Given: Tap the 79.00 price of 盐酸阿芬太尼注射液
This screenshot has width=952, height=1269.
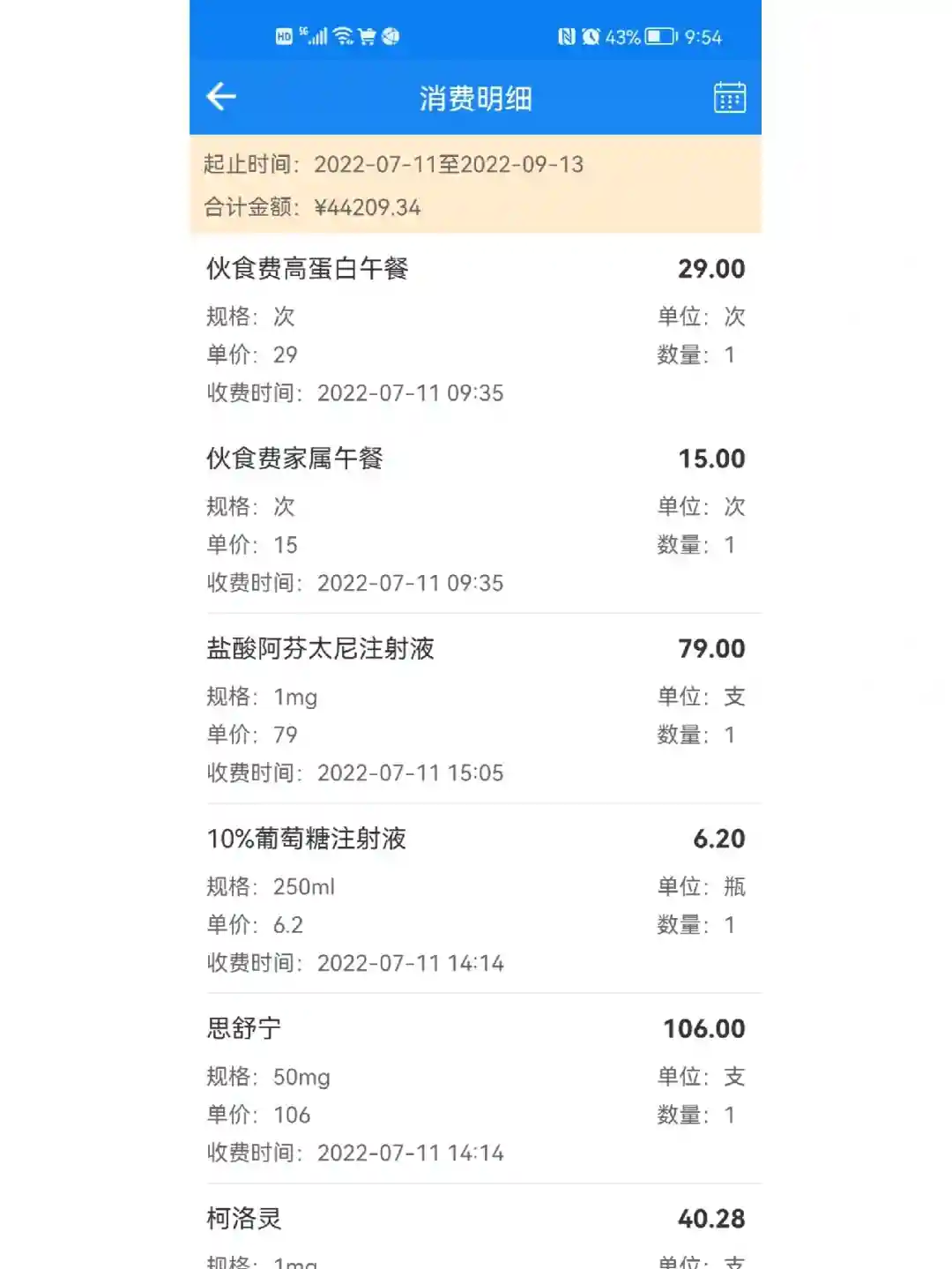Looking at the screenshot, I should click(710, 648).
